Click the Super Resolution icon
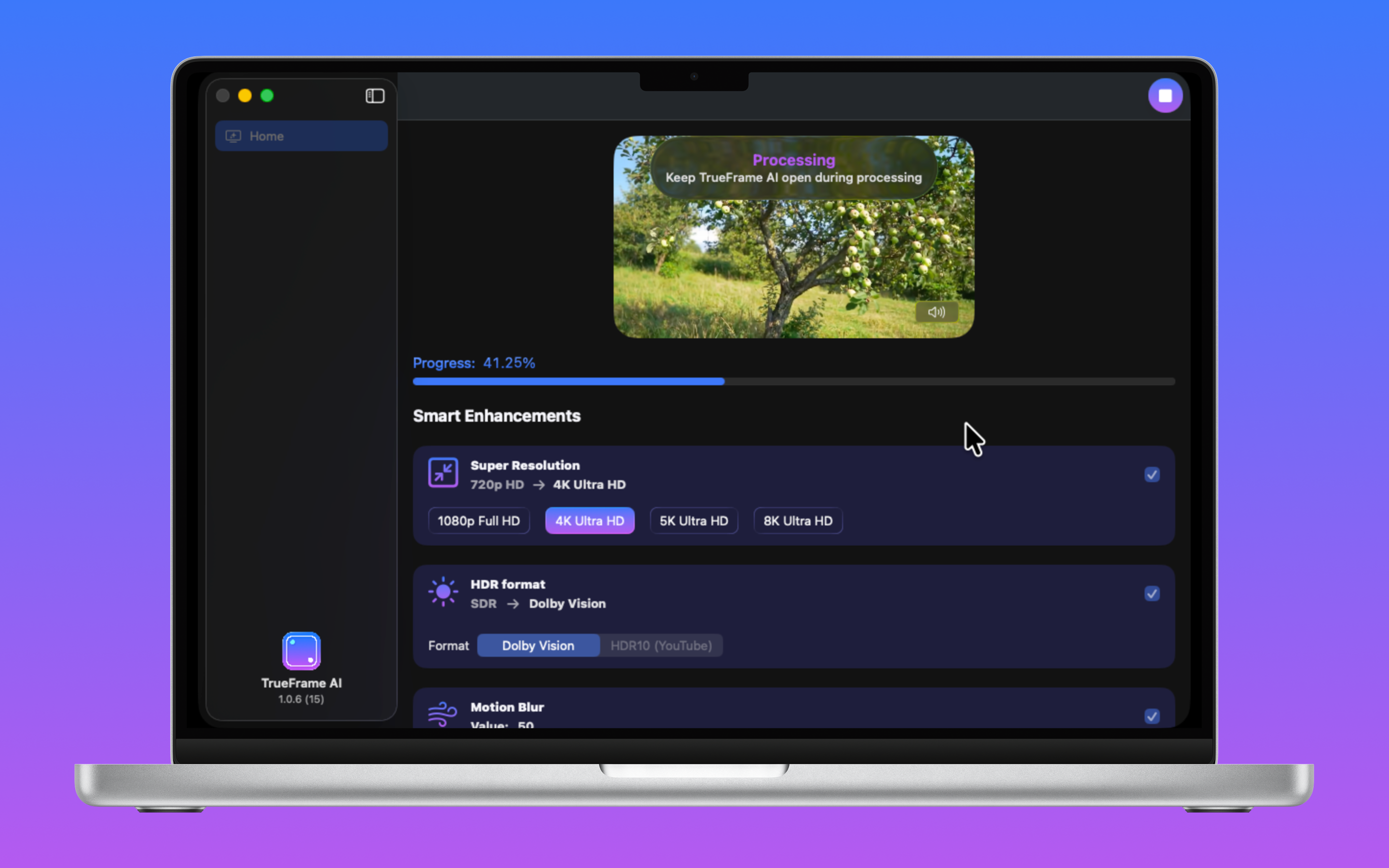Viewport: 1389px width, 868px height. [x=443, y=473]
